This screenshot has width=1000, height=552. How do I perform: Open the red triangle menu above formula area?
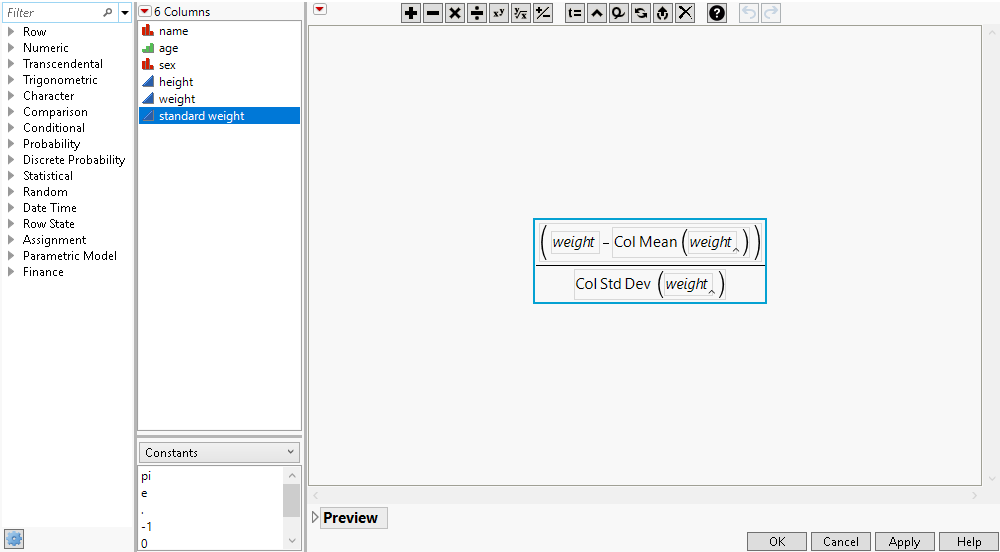pos(320,9)
